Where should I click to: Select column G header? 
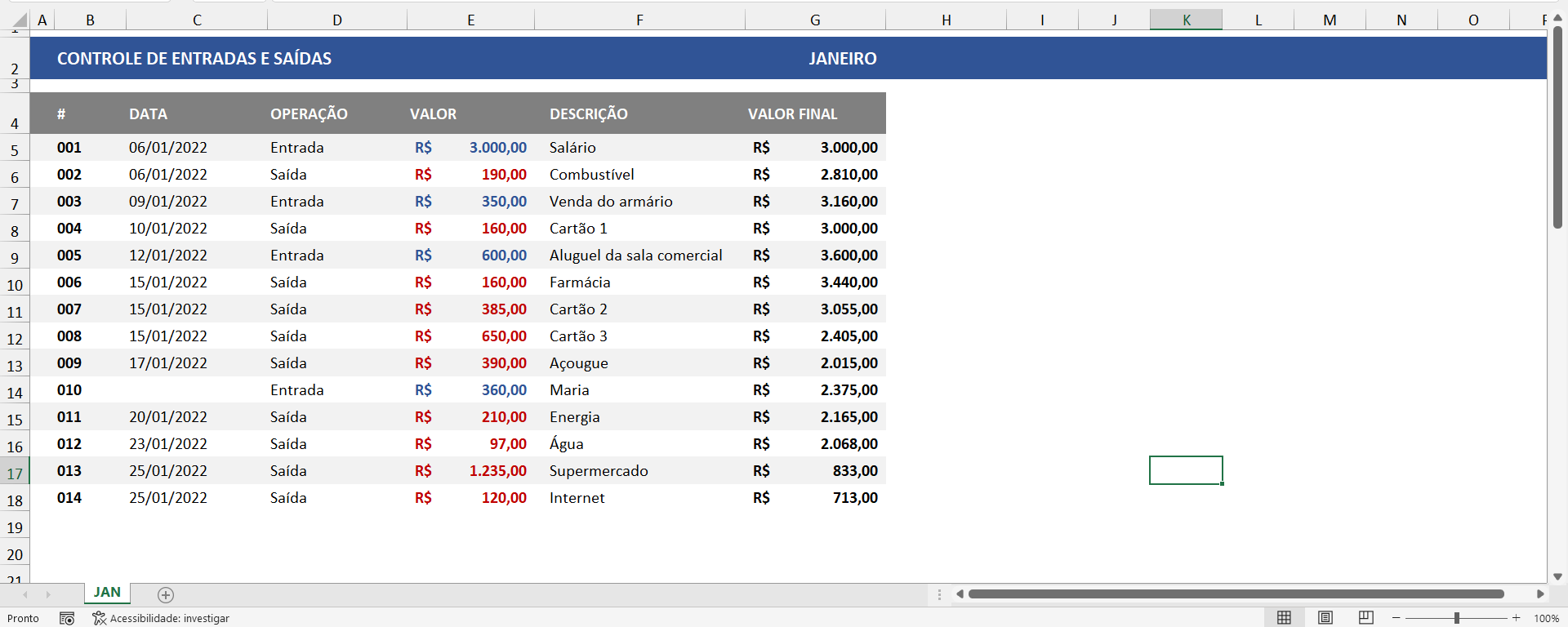[x=815, y=20]
